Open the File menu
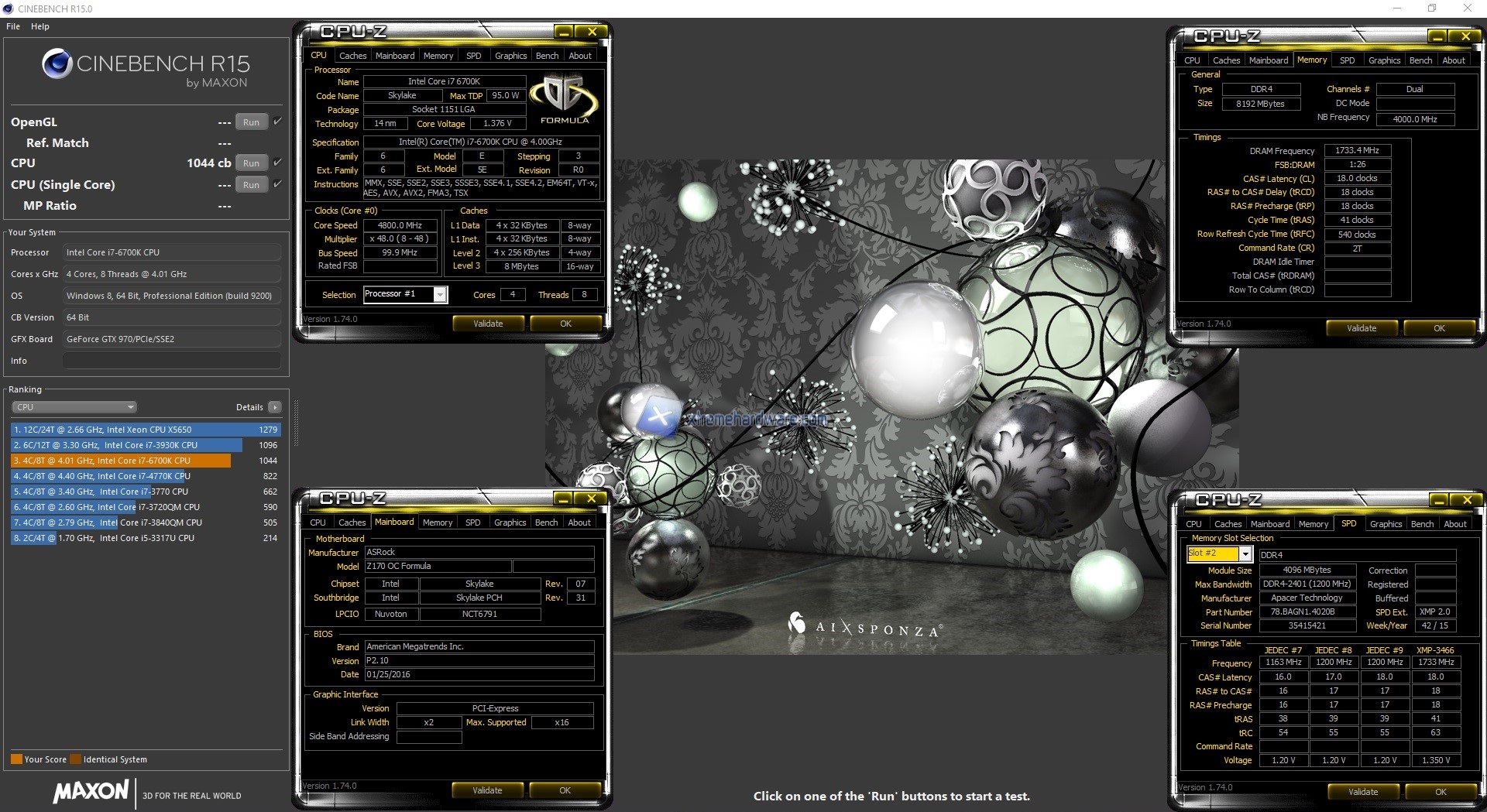This screenshot has height=812, width=1487. pyautogui.click(x=13, y=26)
